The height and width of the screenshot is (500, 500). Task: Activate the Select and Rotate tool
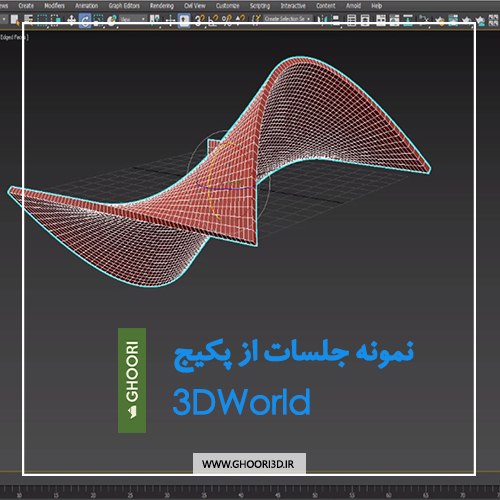coord(85,21)
